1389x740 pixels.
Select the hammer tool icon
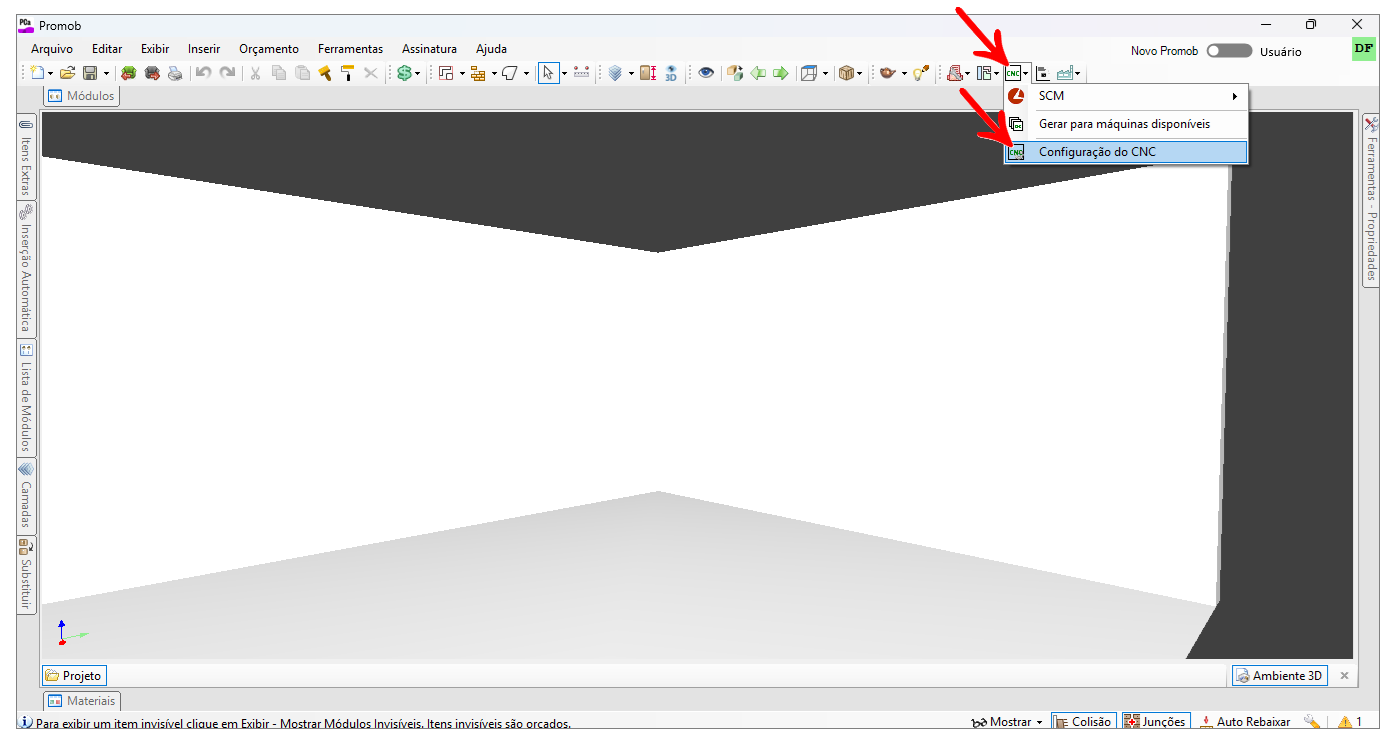(x=325, y=73)
